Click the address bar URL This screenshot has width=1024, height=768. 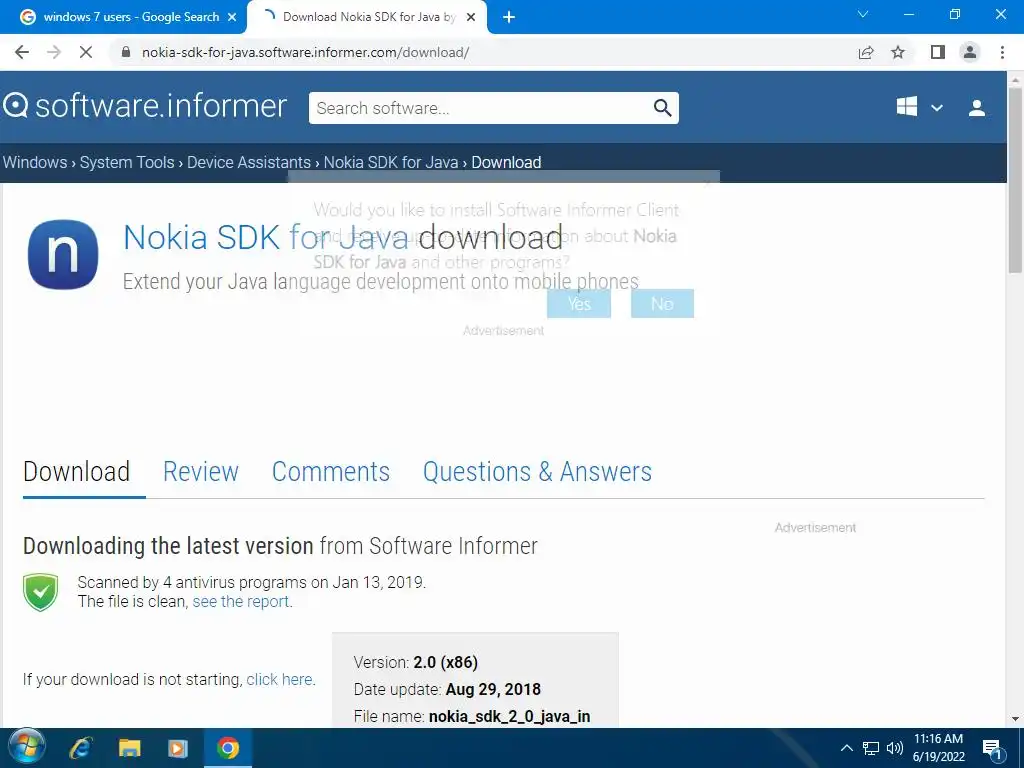tap(305, 52)
